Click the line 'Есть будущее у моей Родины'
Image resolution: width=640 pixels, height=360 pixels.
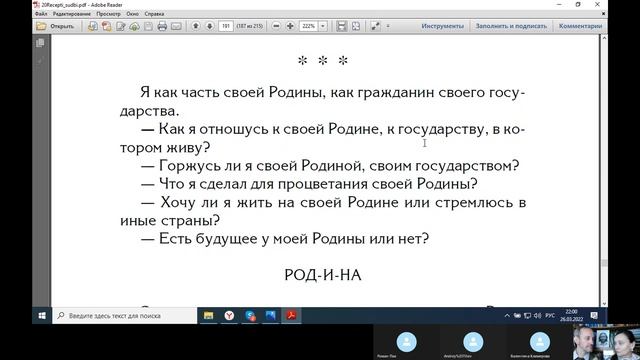coord(285,238)
